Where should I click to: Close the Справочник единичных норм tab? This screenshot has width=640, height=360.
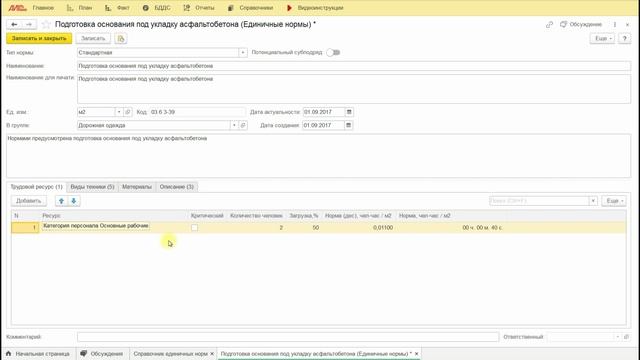(x=212, y=353)
